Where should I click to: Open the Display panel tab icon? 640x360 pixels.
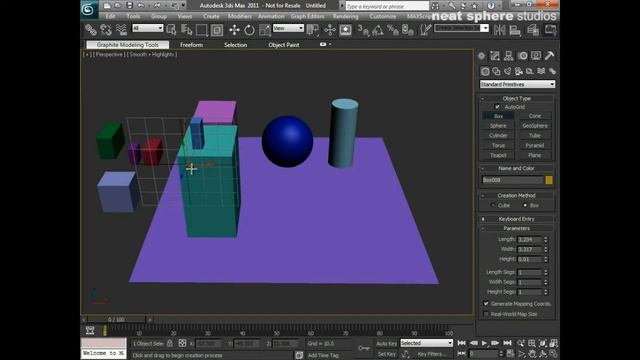(536, 56)
